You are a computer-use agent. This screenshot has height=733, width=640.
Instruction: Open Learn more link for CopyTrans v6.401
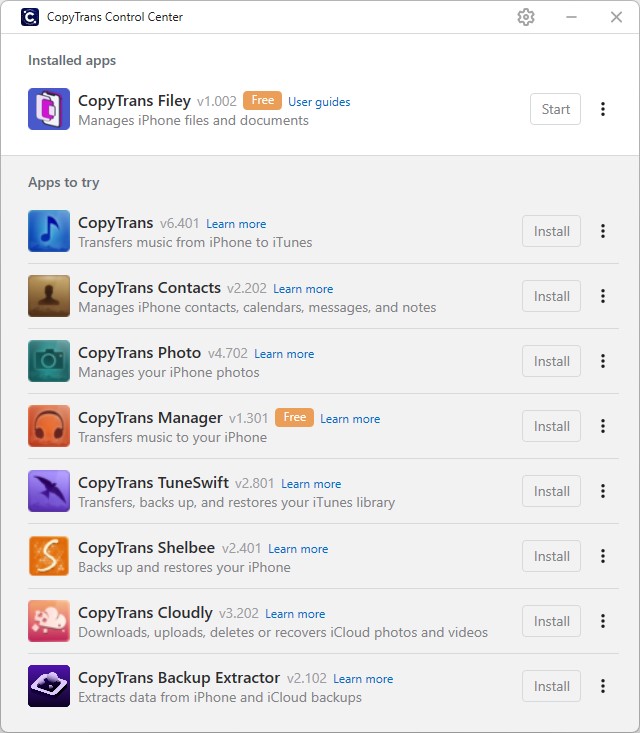[x=236, y=224]
